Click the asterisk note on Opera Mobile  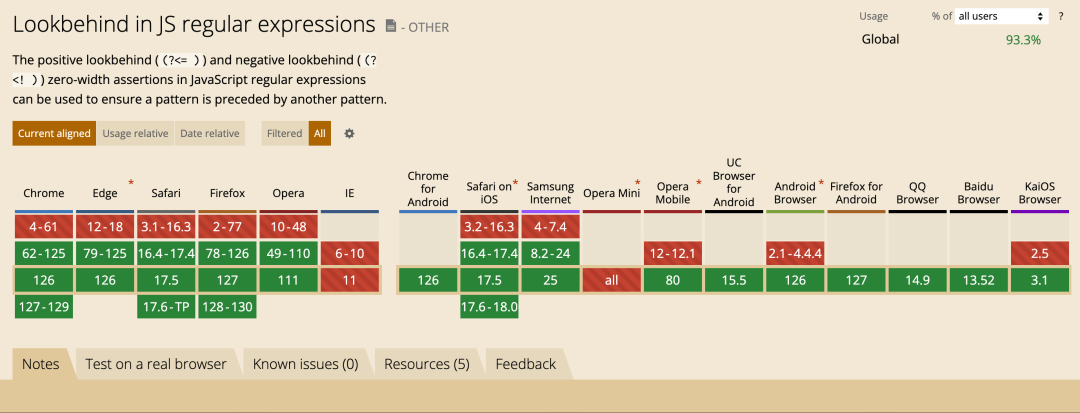(698, 183)
